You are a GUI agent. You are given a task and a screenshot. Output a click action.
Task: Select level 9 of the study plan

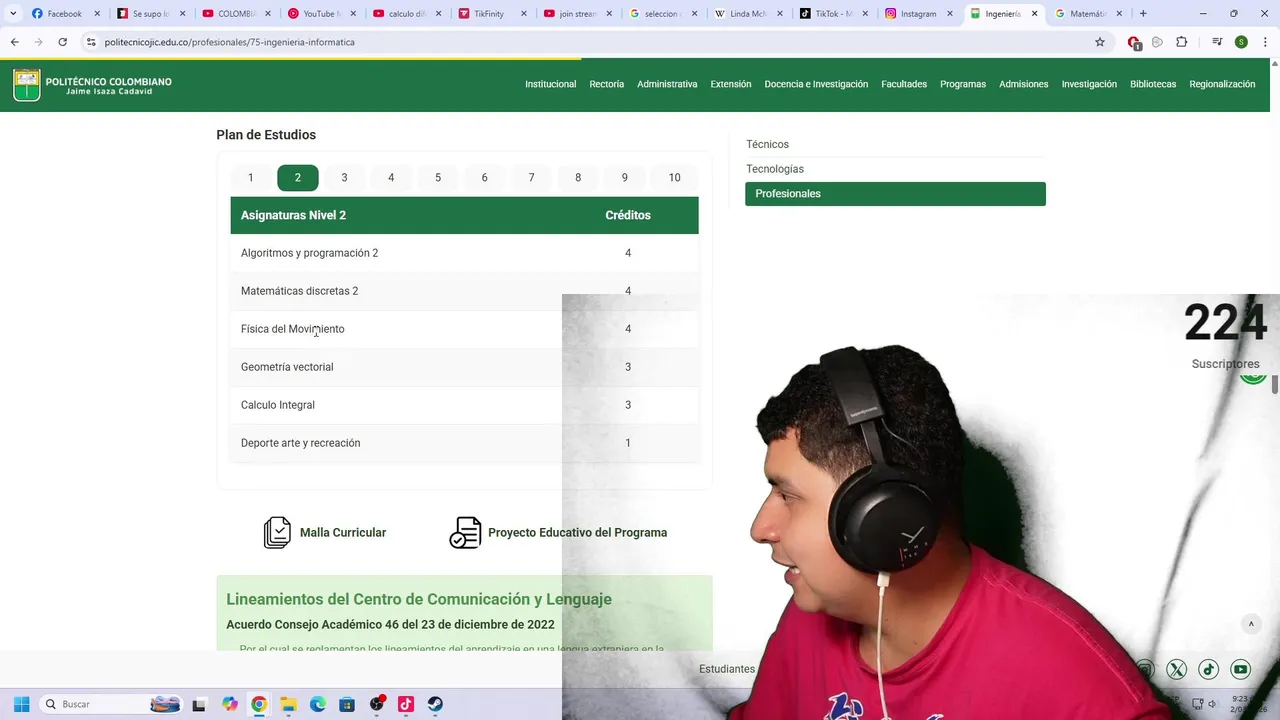625,178
